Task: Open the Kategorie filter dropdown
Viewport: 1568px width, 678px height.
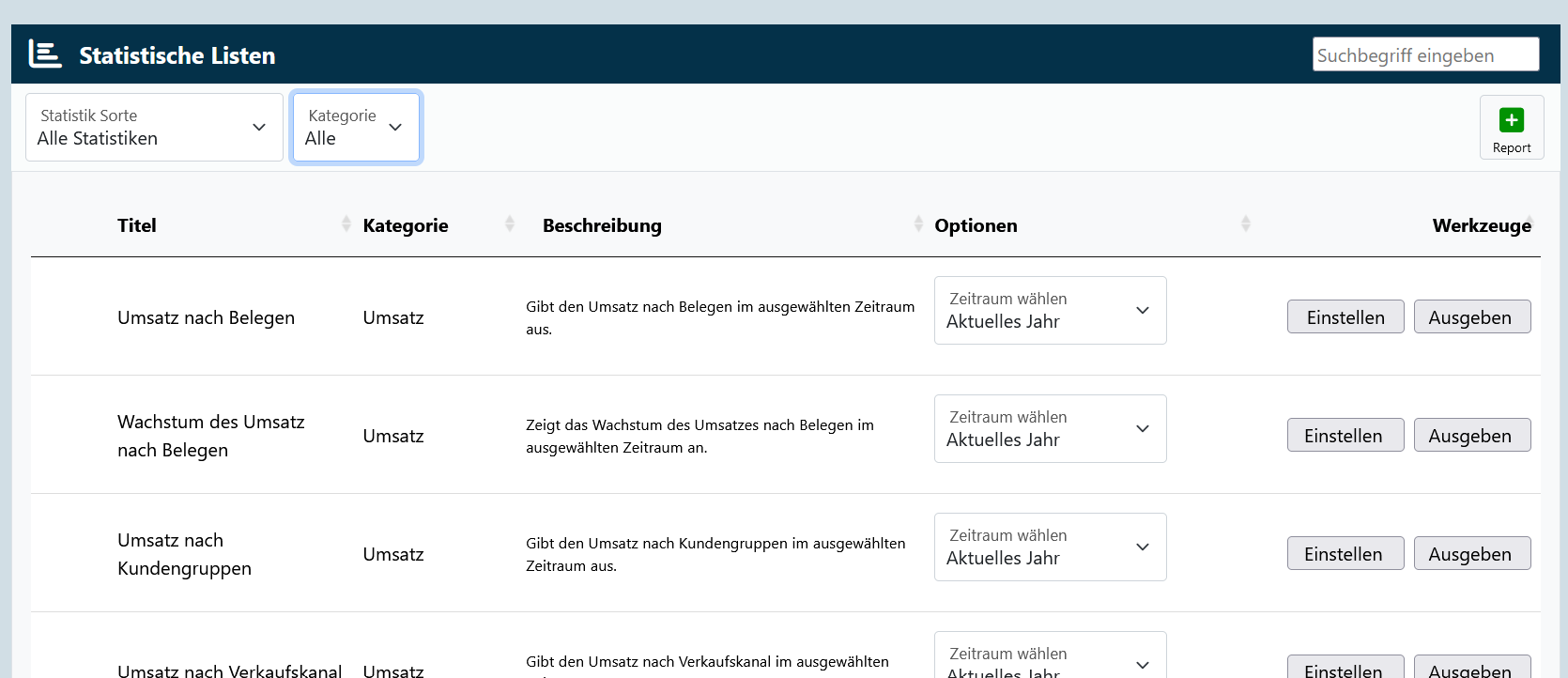Action: [356, 128]
